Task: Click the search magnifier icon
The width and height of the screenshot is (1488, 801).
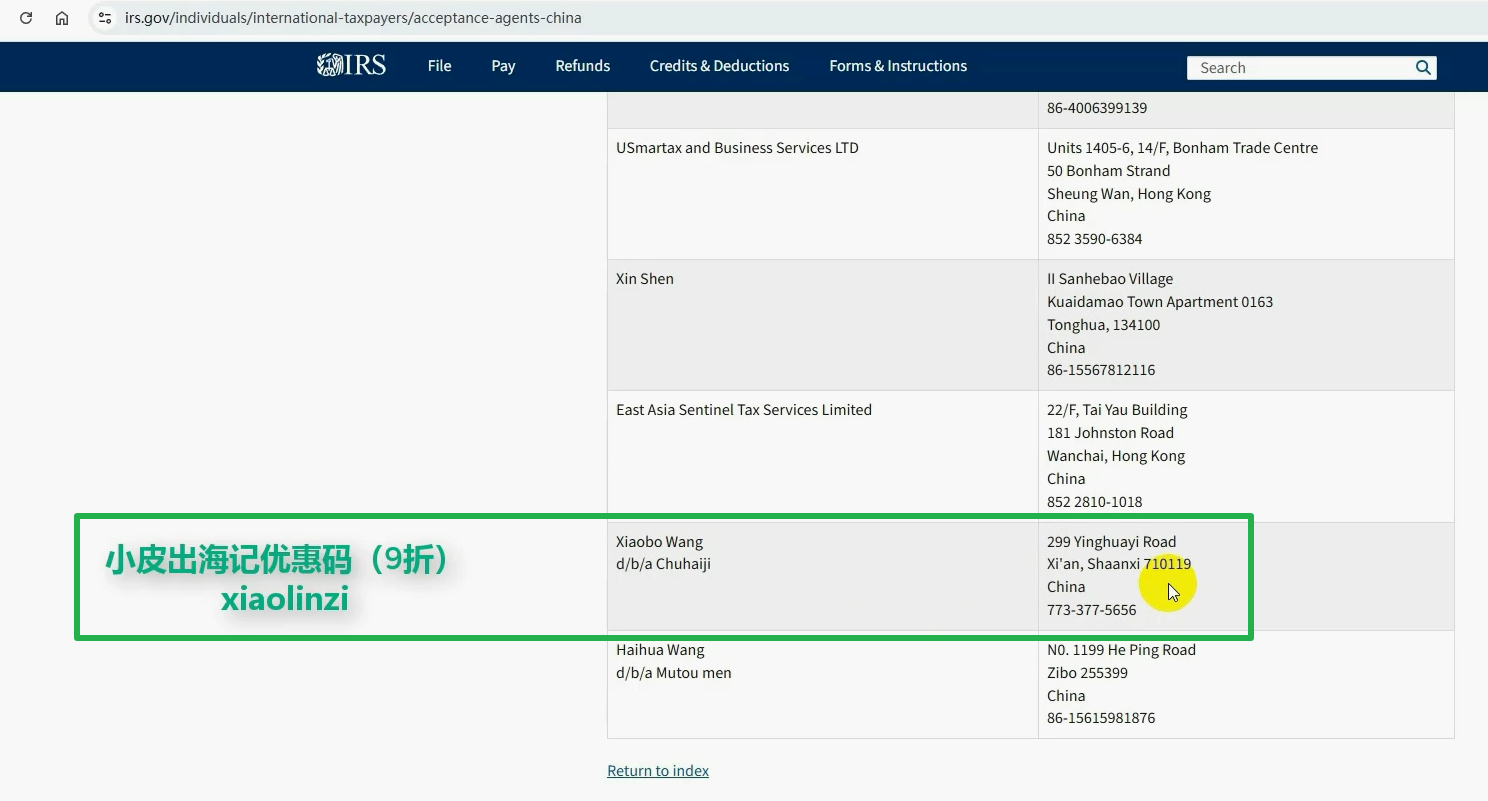Action: [x=1423, y=68]
